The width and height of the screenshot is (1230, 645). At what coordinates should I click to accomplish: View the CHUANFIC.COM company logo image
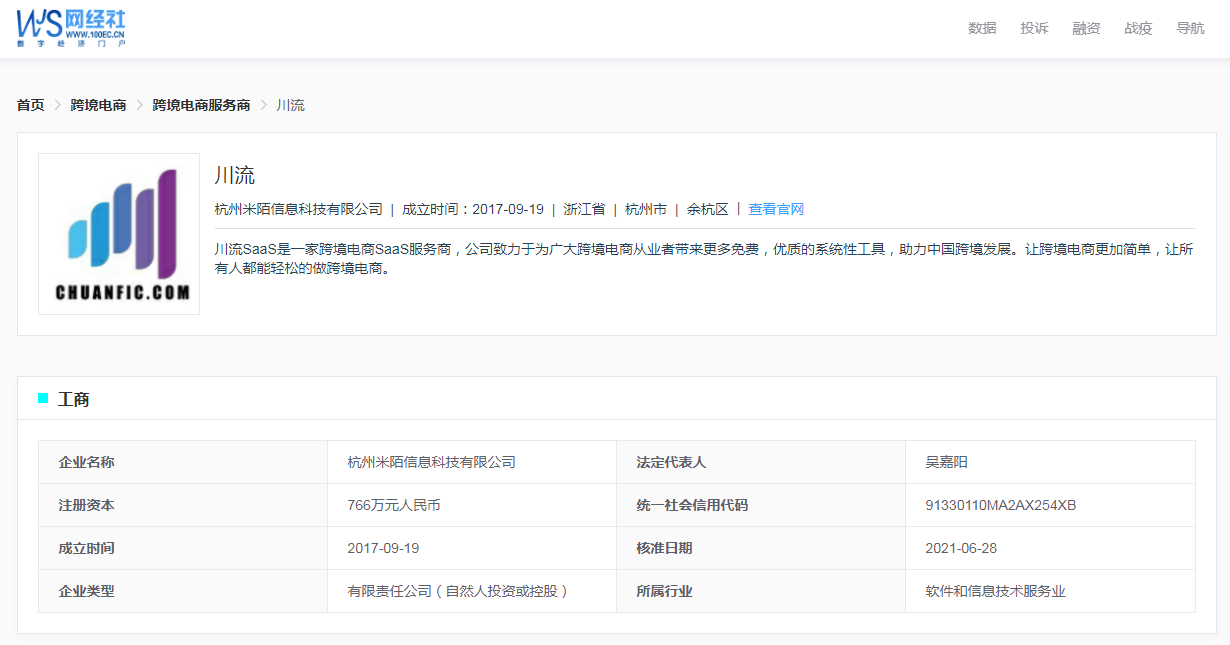119,234
